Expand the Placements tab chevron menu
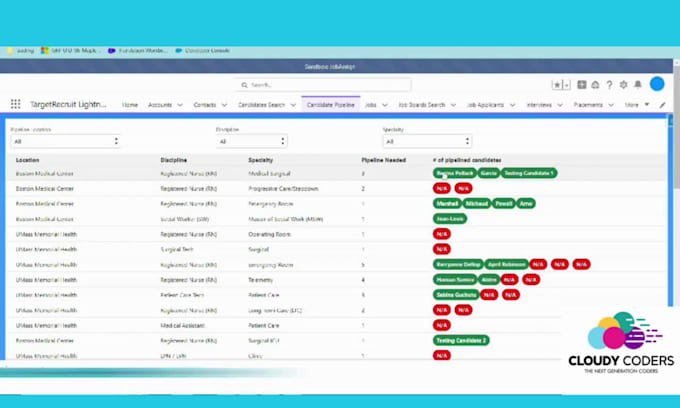This screenshot has width=680, height=408. pos(611,105)
